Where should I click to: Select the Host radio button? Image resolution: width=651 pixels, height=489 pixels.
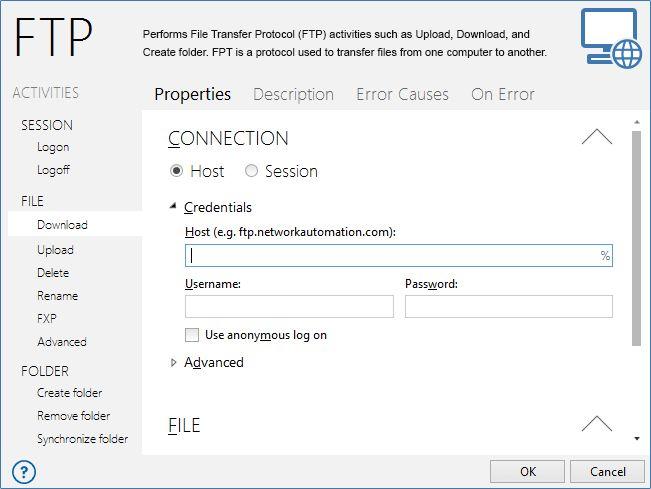point(176,171)
